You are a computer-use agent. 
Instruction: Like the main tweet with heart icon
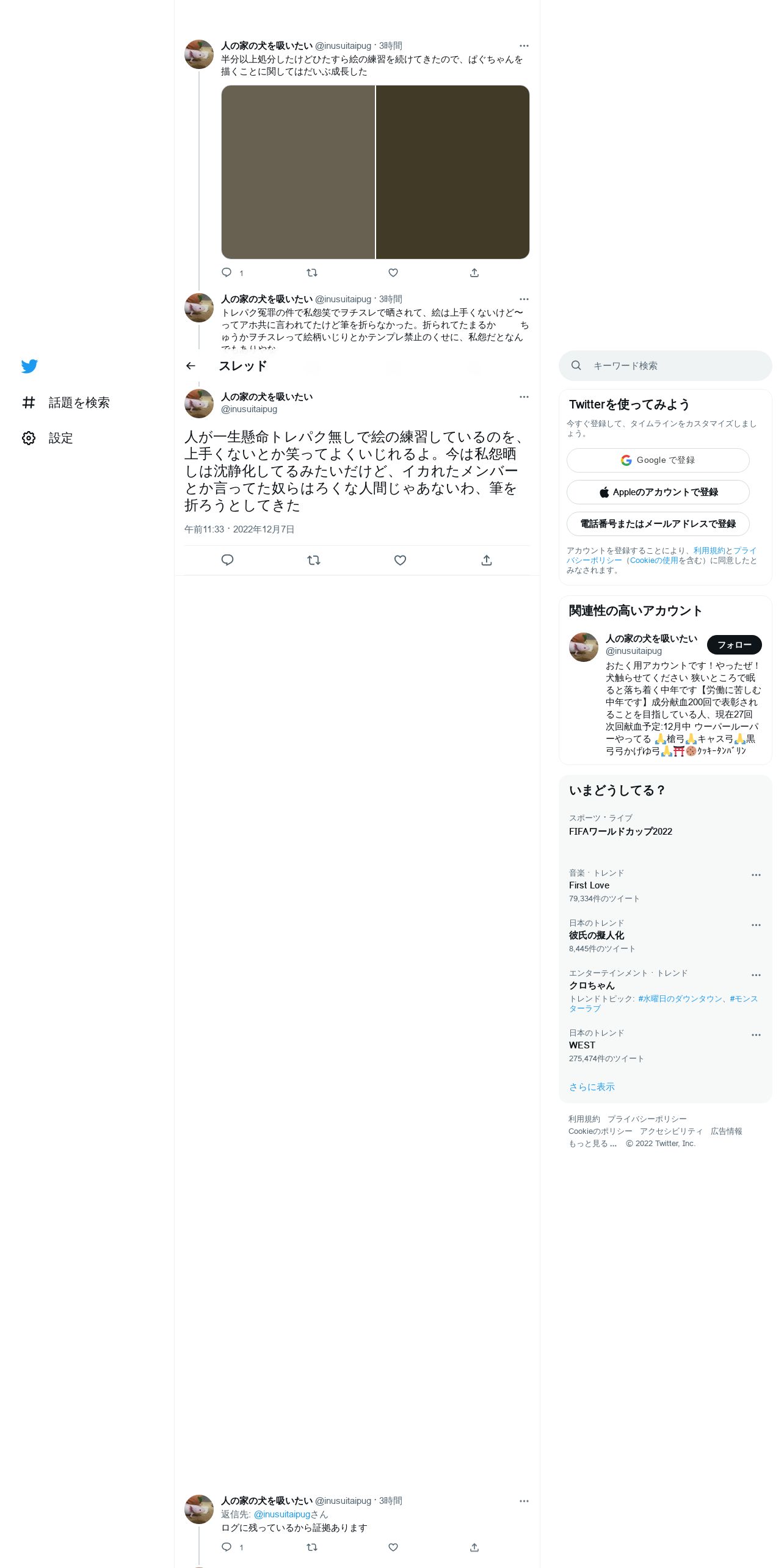(x=400, y=560)
